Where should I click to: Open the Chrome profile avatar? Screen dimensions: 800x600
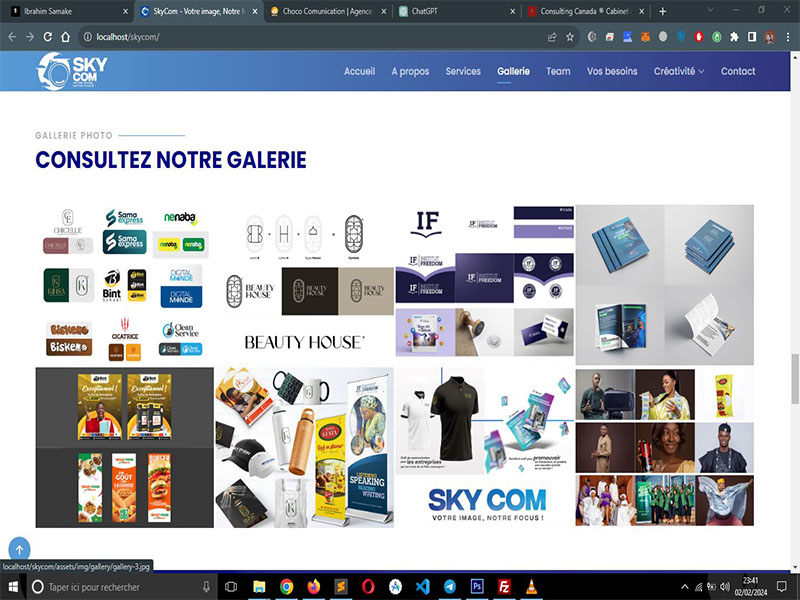coord(769,37)
